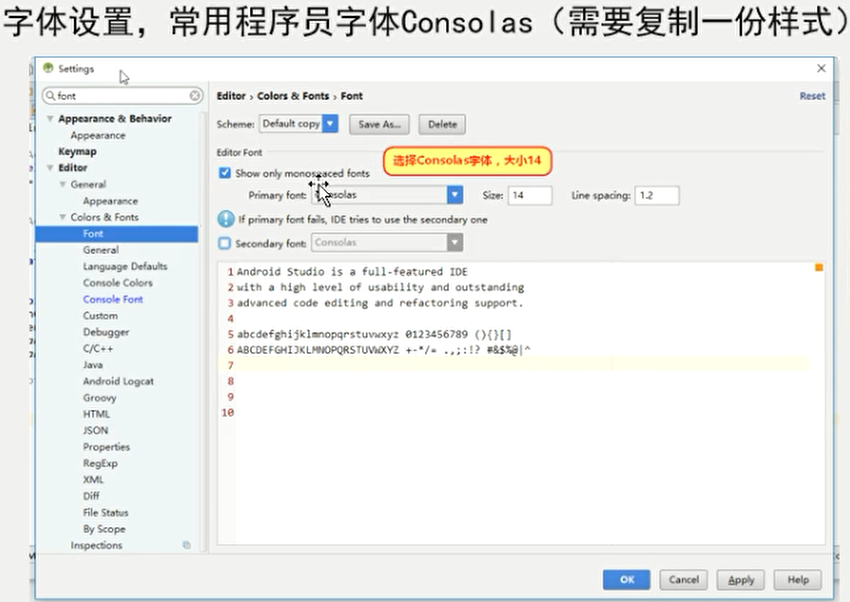Clear the font search field with the X icon
Image resolution: width=850 pixels, height=602 pixels.
(x=195, y=96)
